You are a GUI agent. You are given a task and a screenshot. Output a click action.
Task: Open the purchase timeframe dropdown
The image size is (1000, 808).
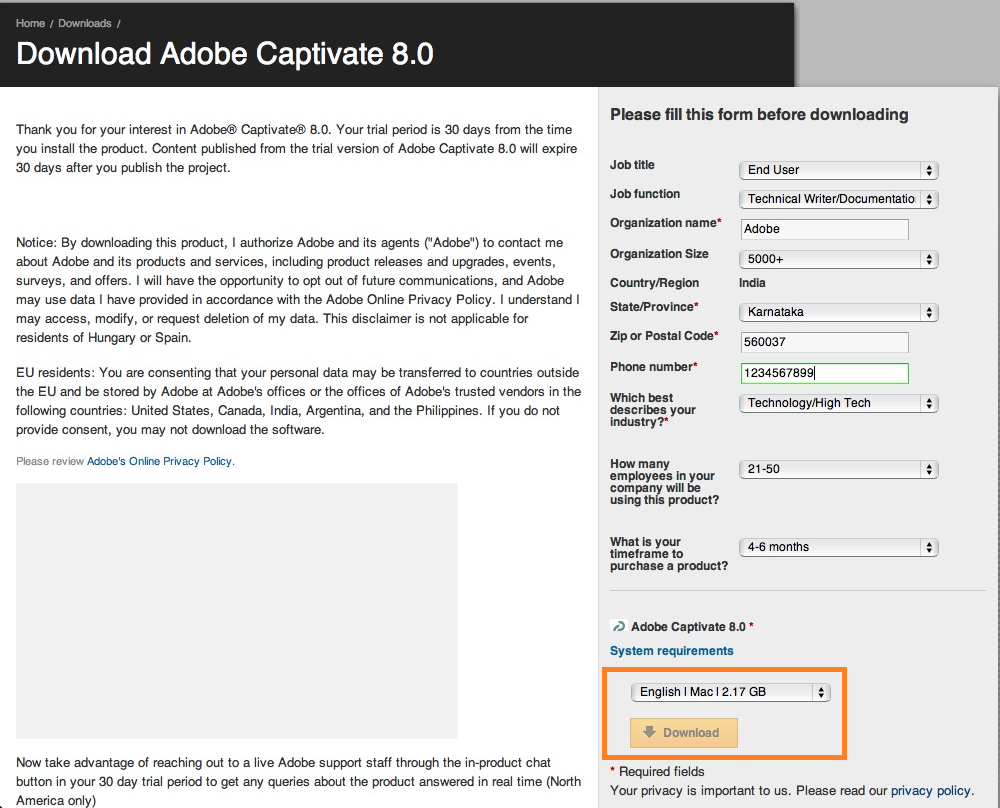(x=838, y=547)
